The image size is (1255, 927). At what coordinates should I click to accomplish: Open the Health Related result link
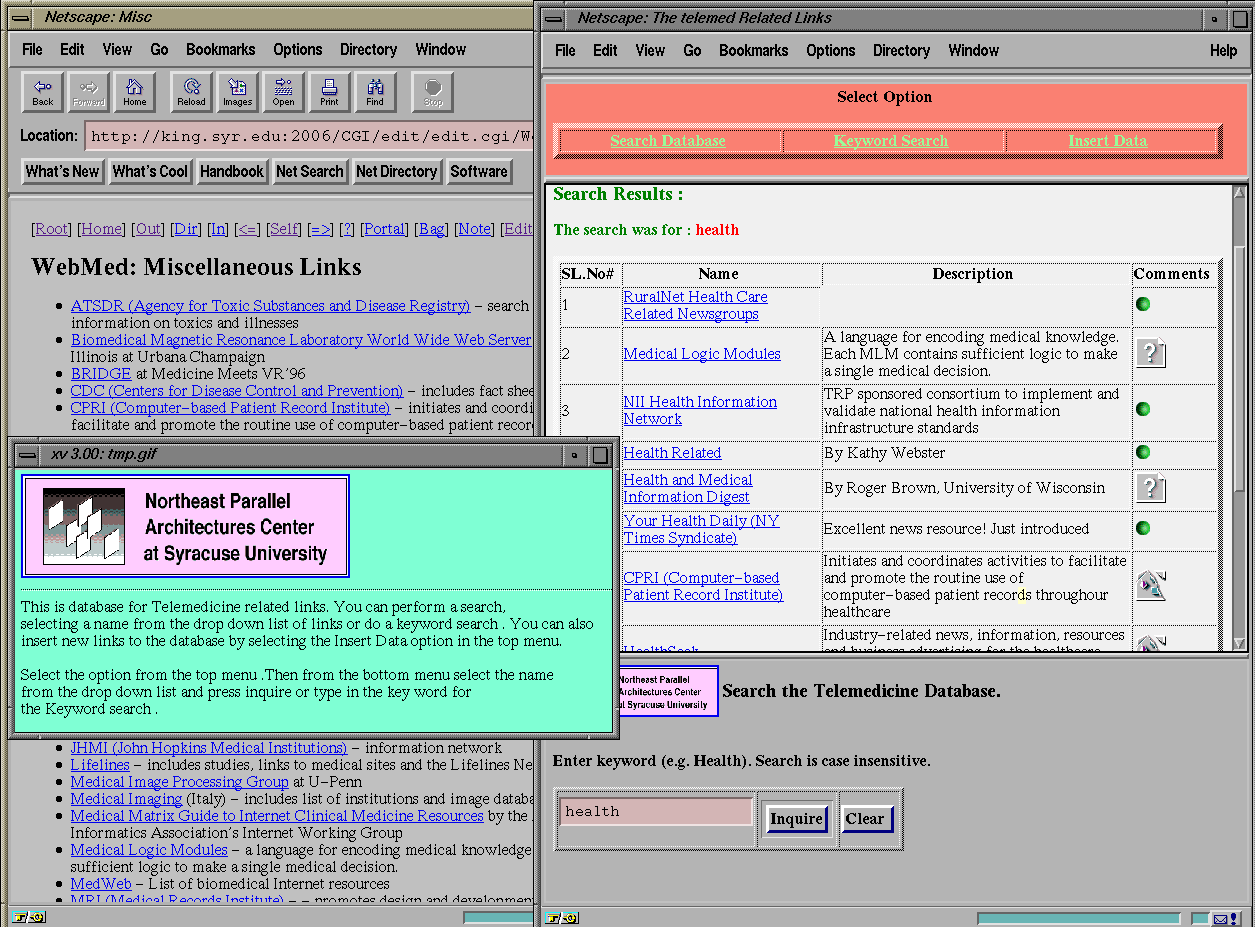(x=672, y=453)
